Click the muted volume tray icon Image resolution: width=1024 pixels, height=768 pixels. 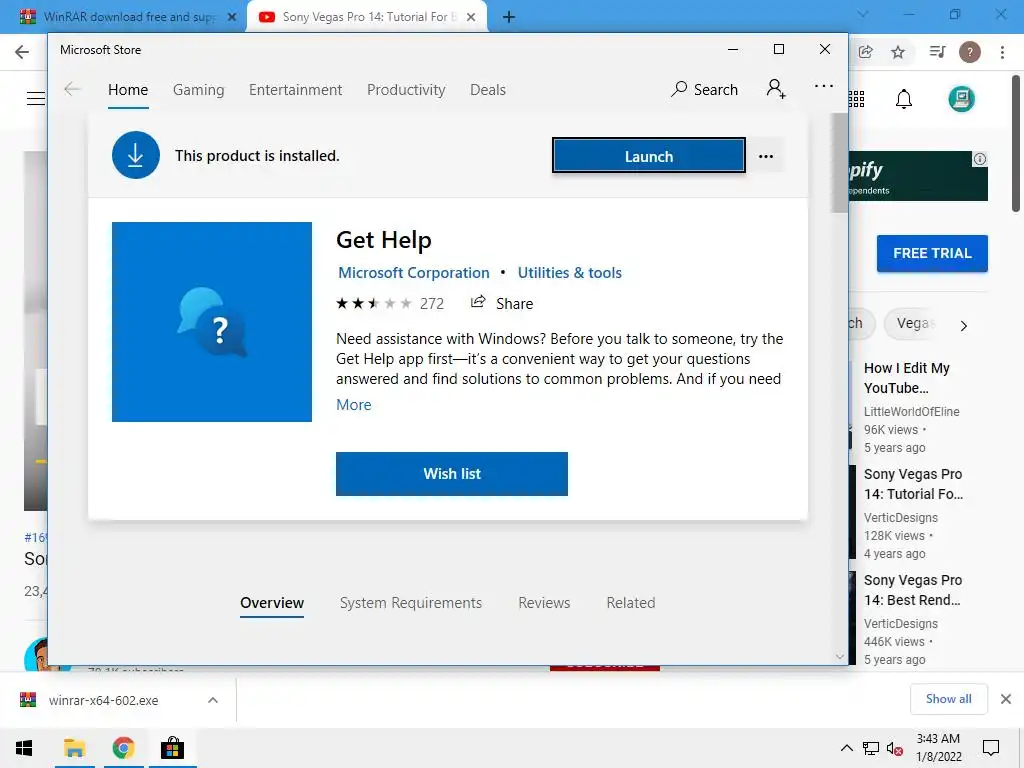tap(894, 748)
